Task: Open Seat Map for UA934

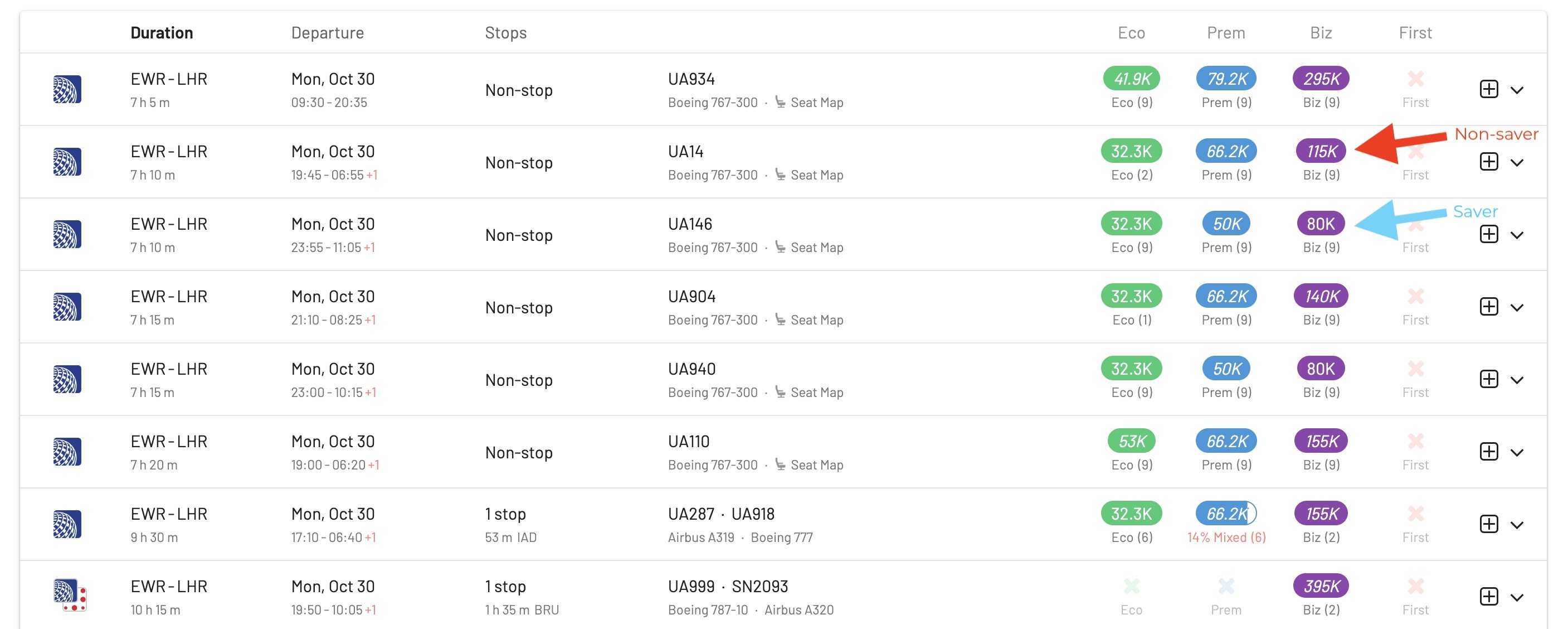Action: [x=809, y=102]
